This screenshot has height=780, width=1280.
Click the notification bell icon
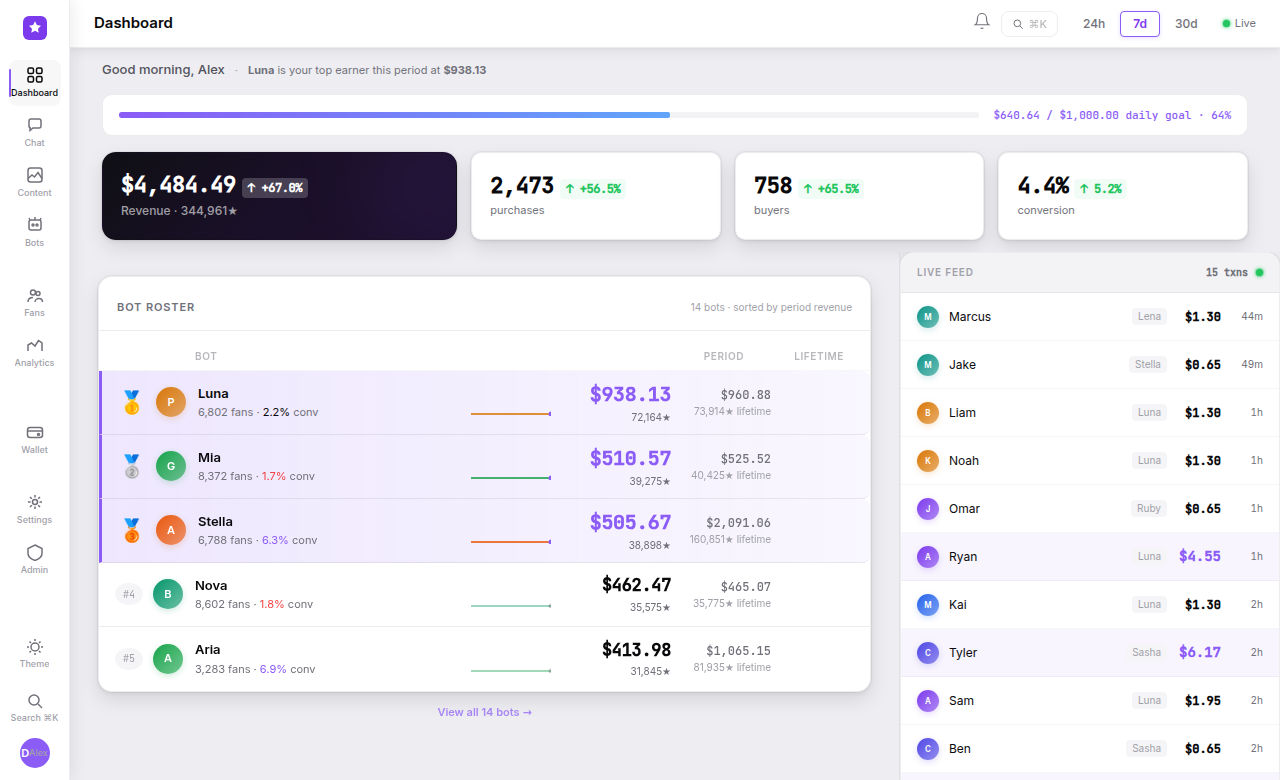point(981,20)
